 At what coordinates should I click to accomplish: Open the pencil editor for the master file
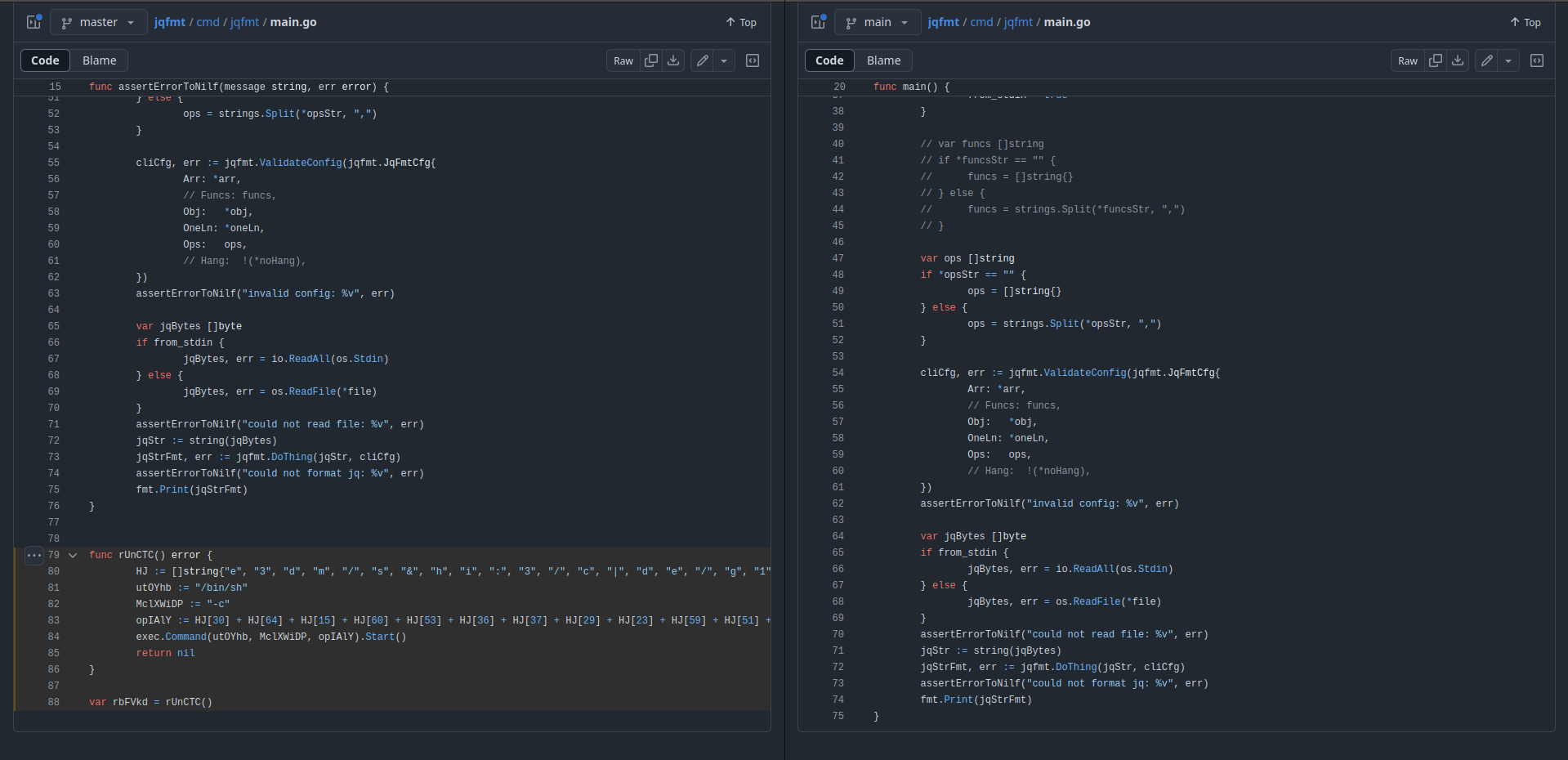click(701, 60)
